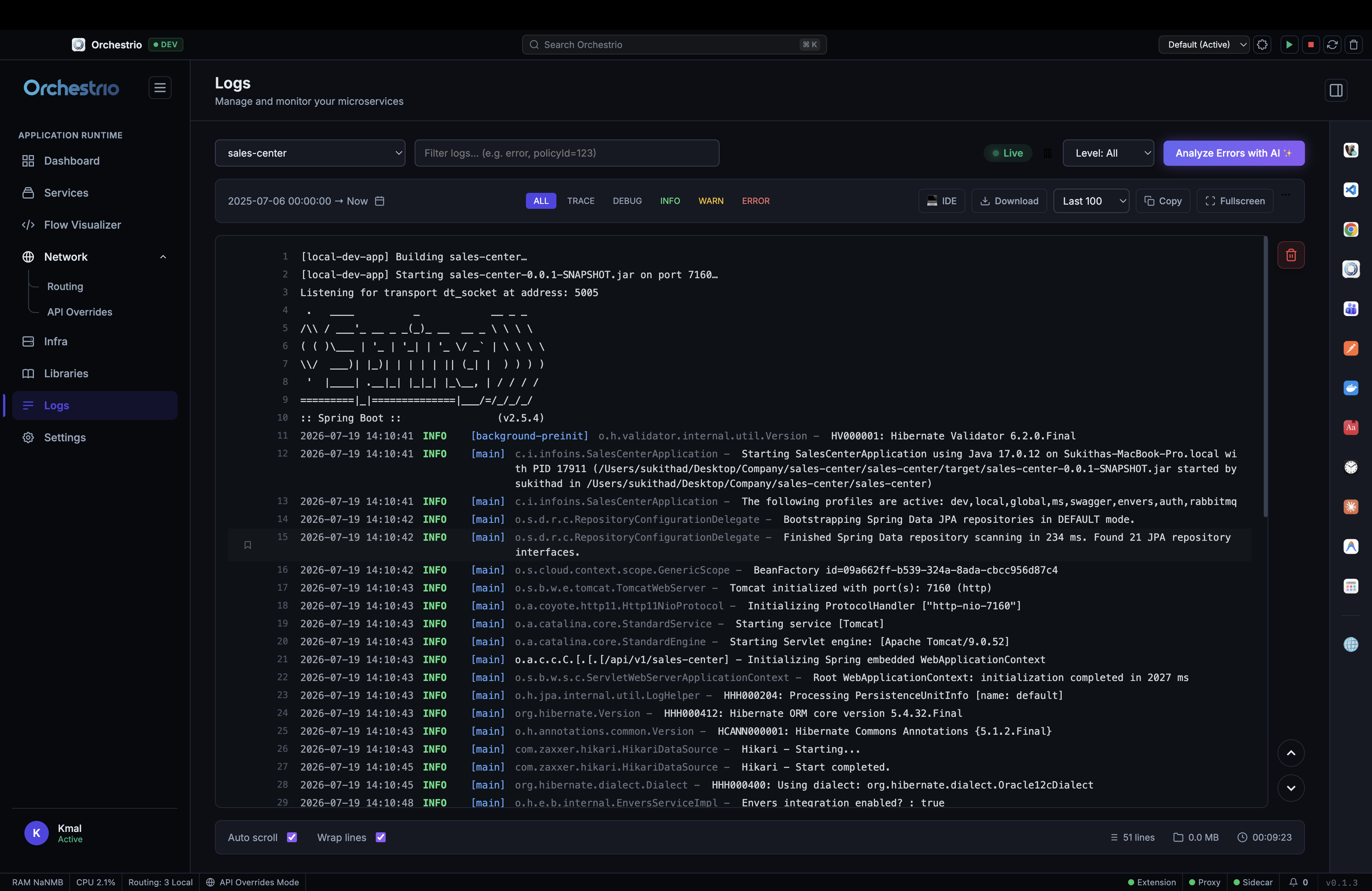Uncheck Wrap lines checkbox
Screen dimensions: 1372x891
coord(380,837)
